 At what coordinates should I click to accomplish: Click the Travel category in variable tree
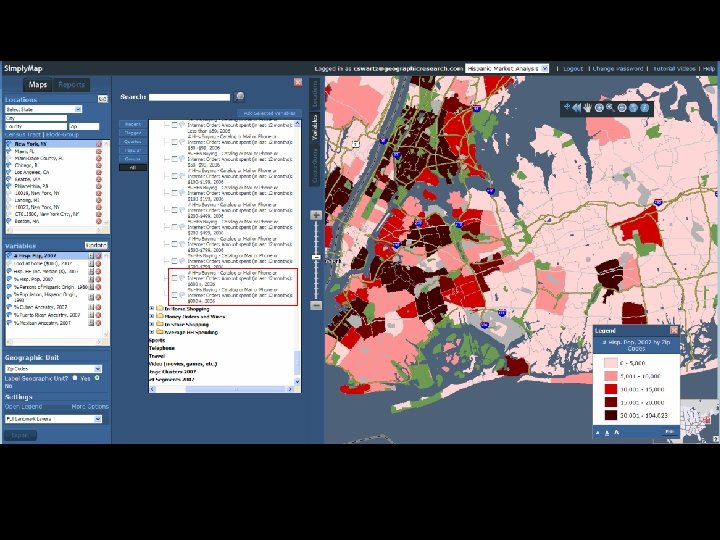[157, 356]
